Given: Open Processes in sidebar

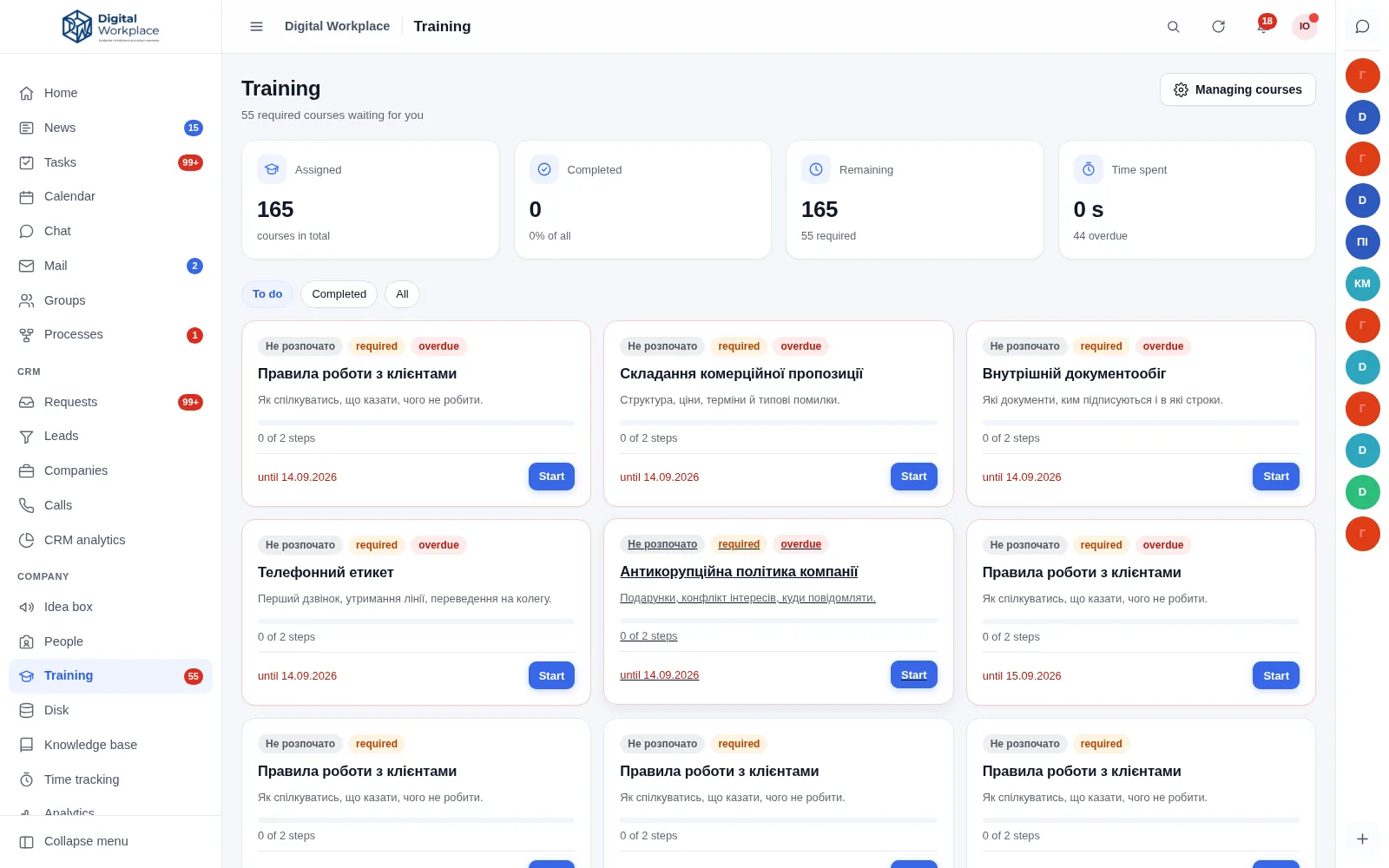Looking at the screenshot, I should (110, 334).
